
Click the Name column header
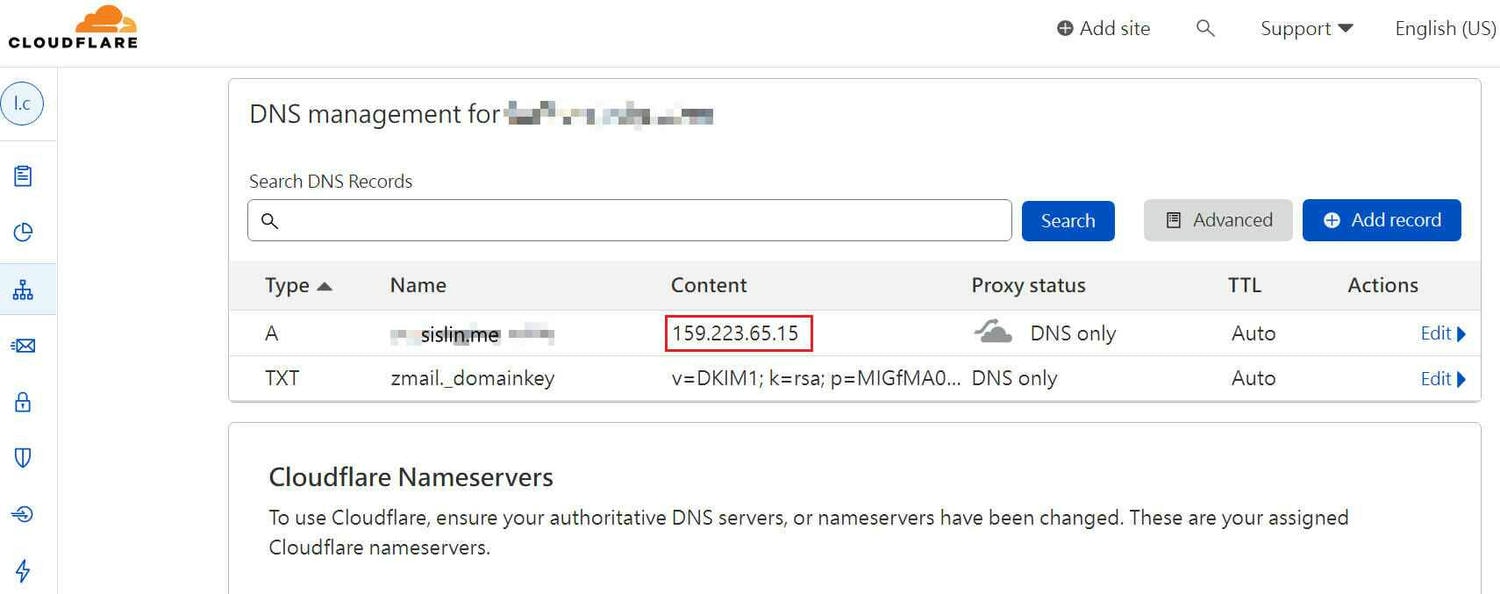tap(418, 285)
